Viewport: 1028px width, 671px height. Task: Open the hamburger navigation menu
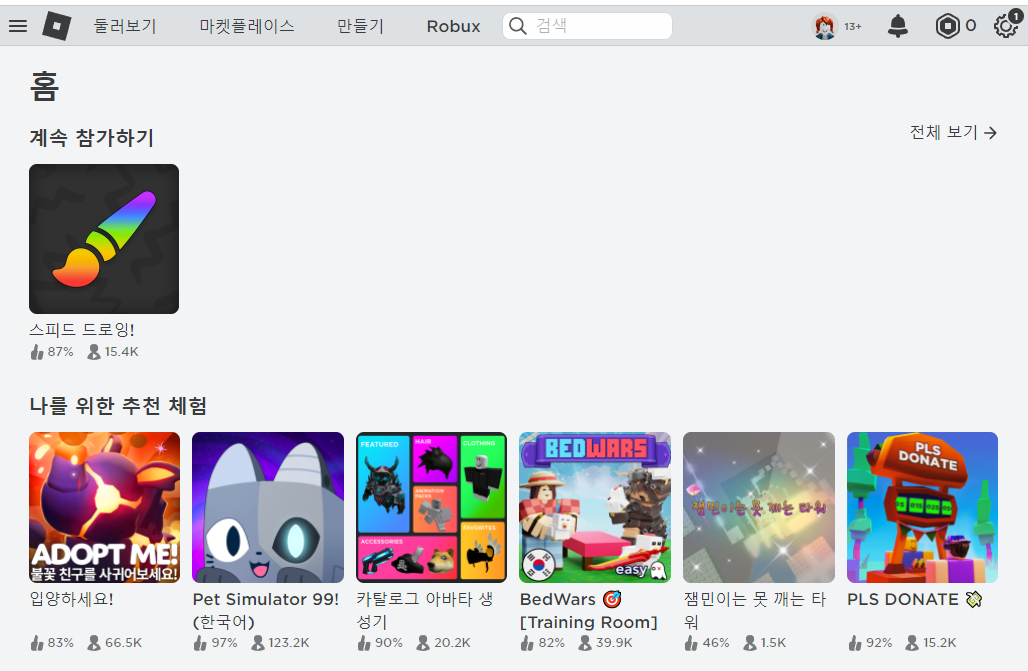click(18, 26)
